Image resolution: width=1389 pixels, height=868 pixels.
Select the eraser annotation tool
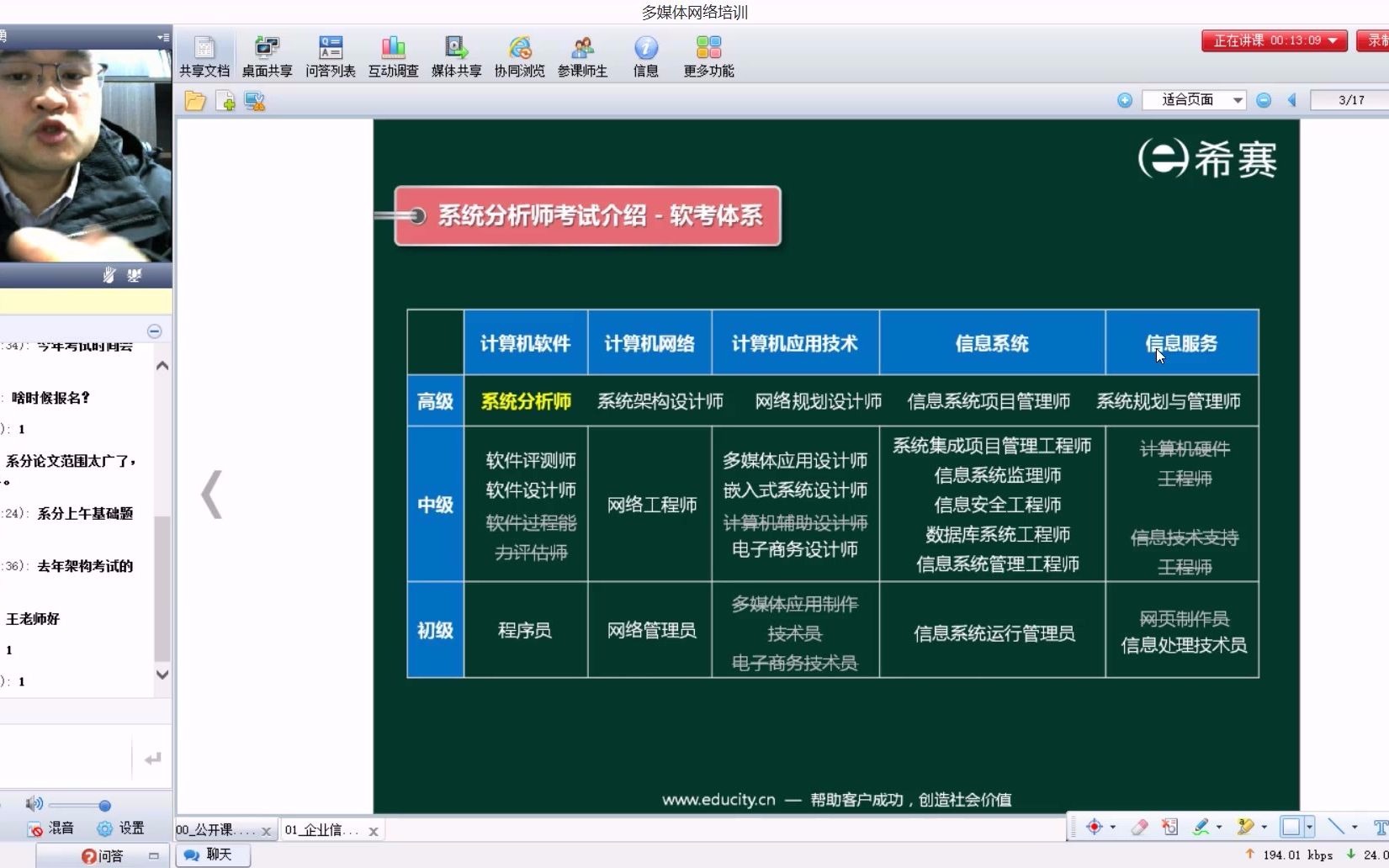pos(1140,827)
